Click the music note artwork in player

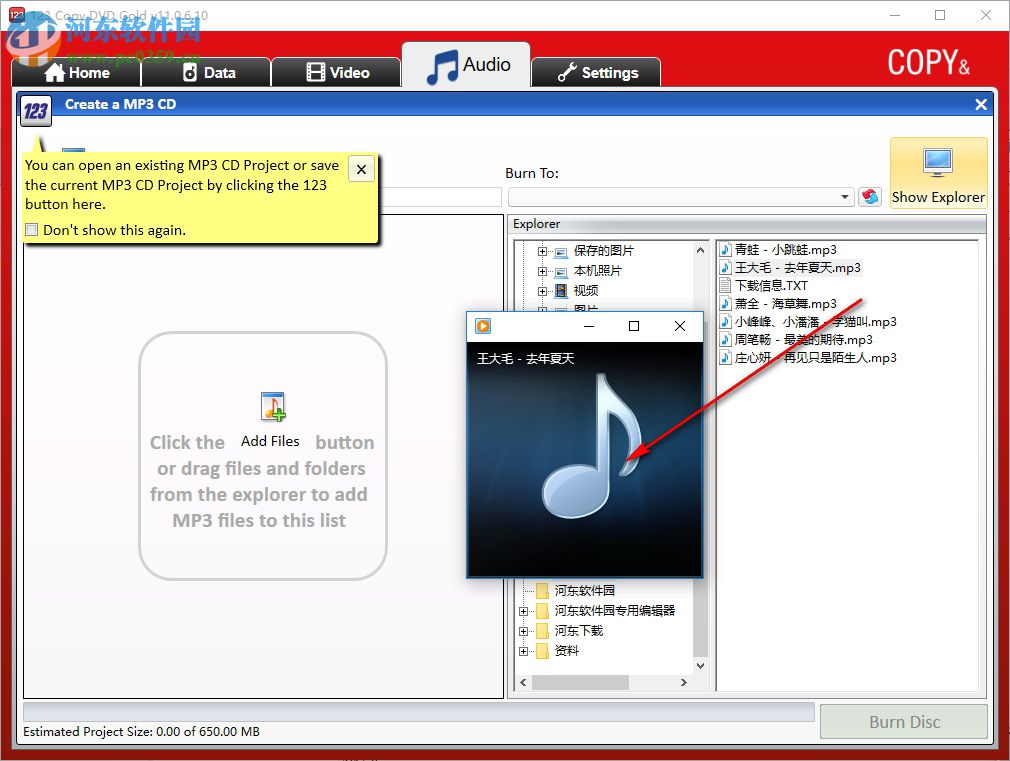click(x=591, y=446)
